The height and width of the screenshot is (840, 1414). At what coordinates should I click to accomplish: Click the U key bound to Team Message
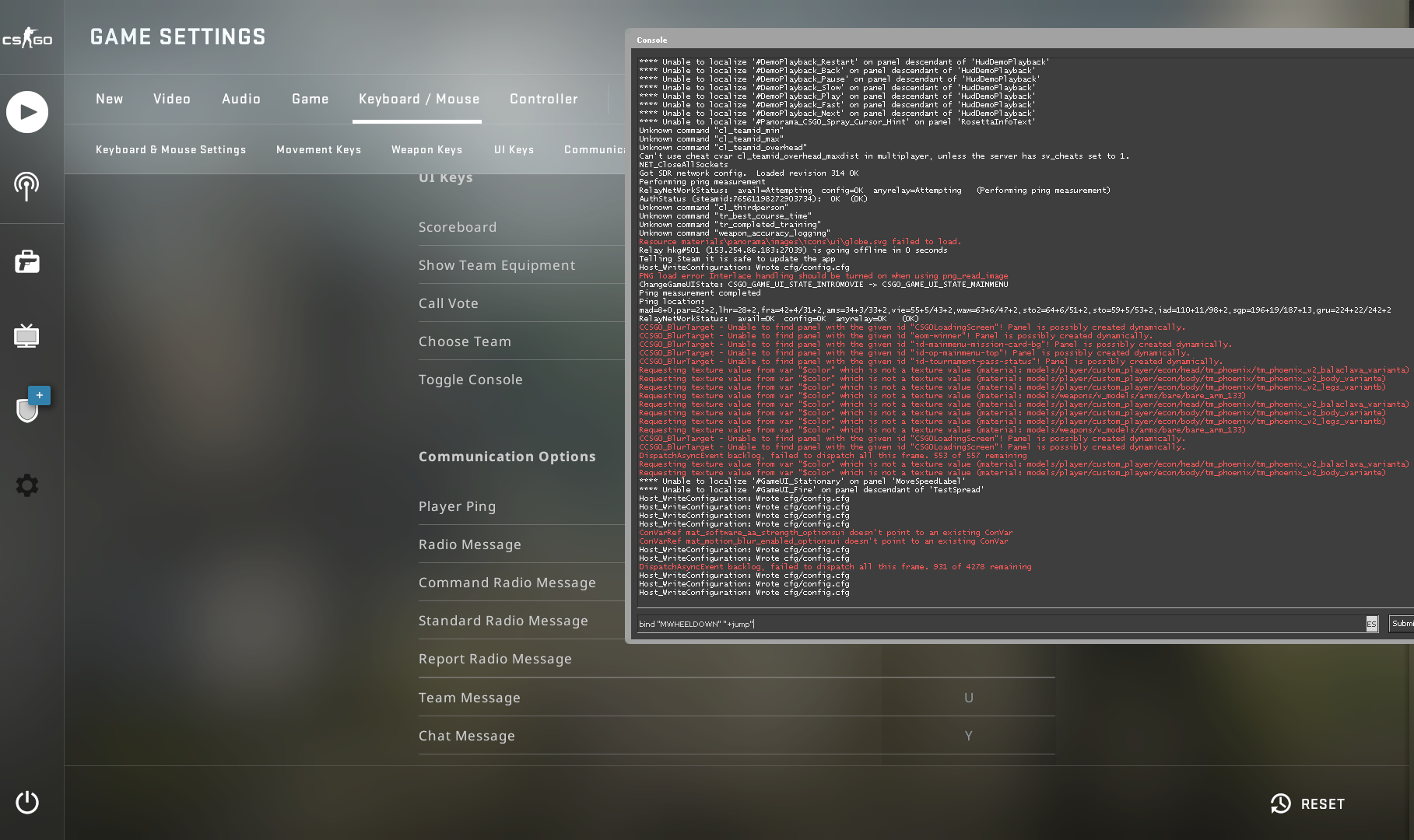[x=969, y=698]
